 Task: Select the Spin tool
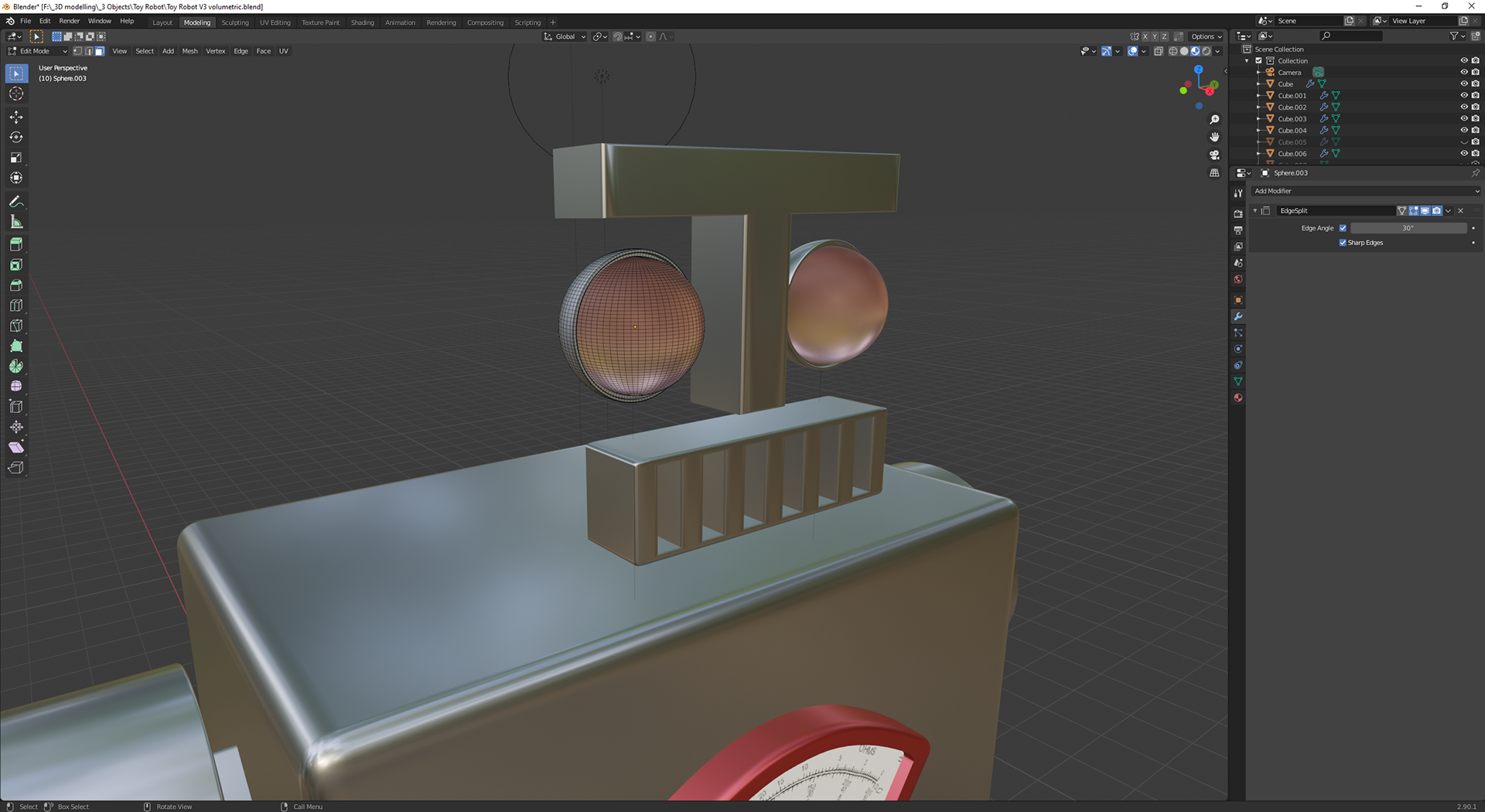(x=16, y=367)
